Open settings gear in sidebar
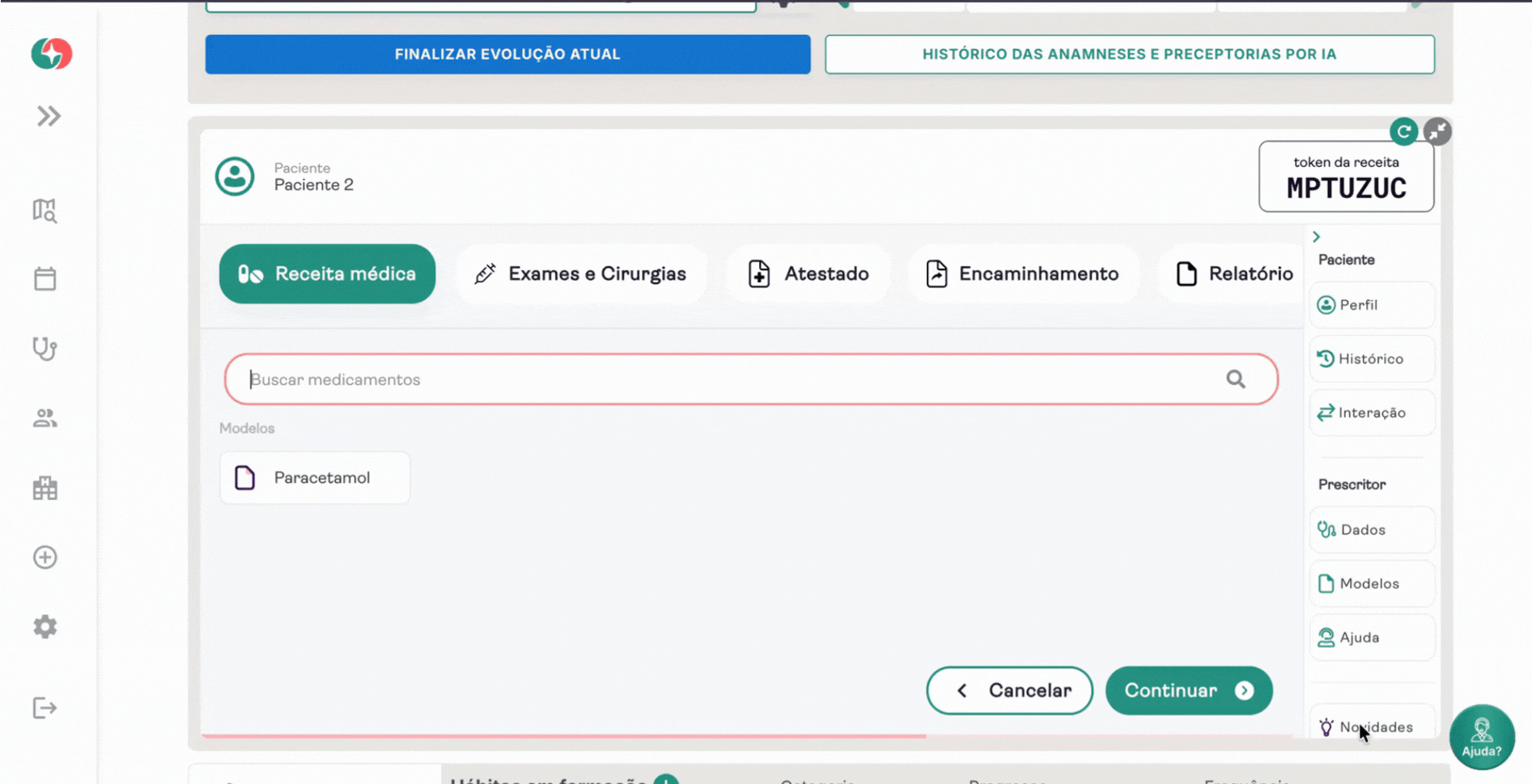Screen dimensions: 1532x784 tap(45, 627)
